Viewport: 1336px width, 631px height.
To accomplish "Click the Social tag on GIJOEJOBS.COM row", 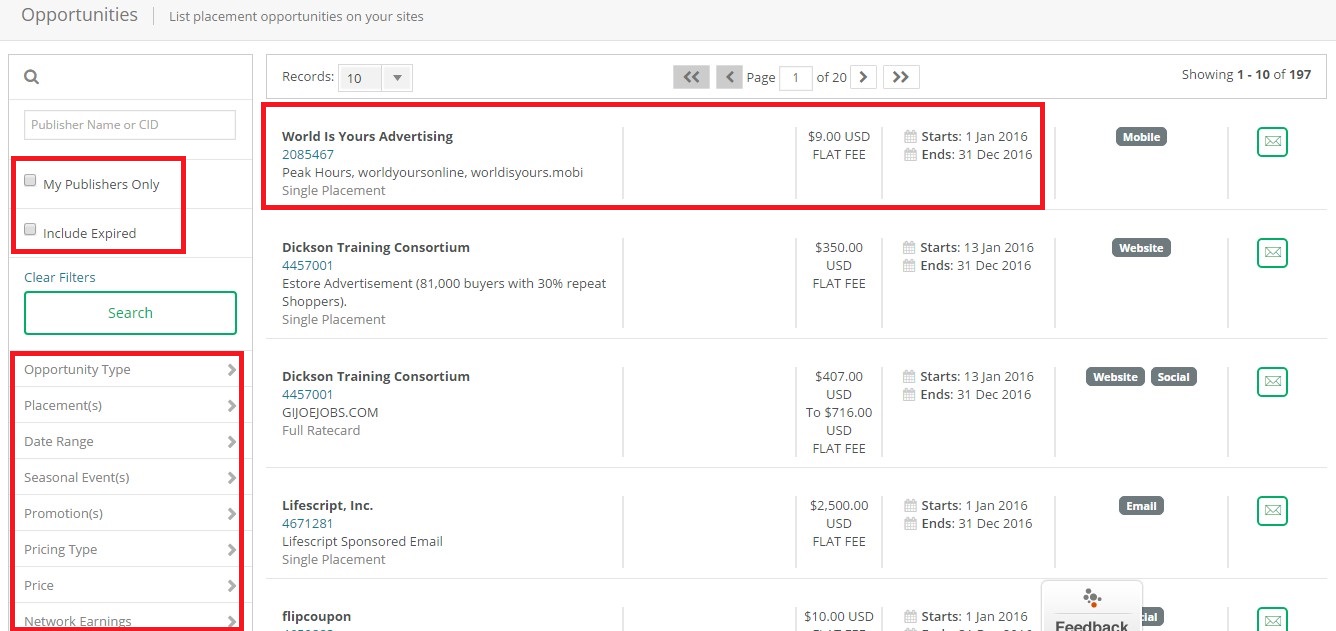I will click(x=1174, y=377).
